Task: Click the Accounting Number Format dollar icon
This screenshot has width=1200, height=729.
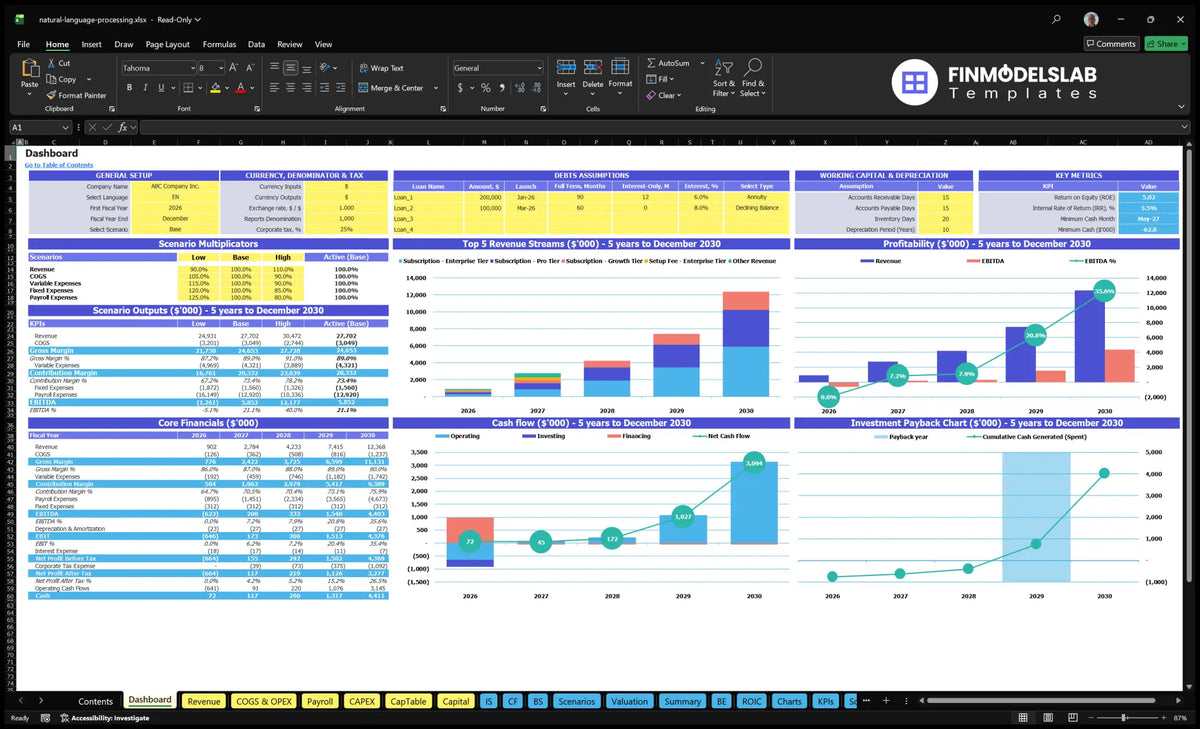Action: (460, 88)
